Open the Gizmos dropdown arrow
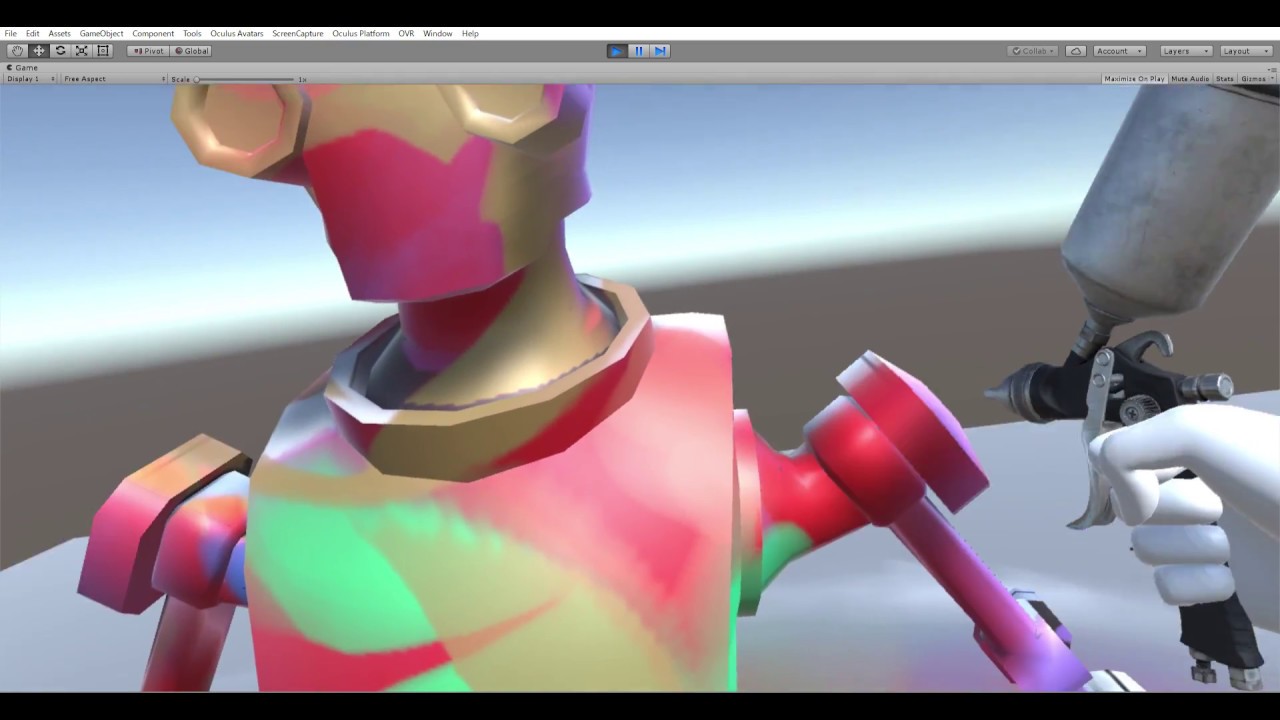 click(1271, 79)
